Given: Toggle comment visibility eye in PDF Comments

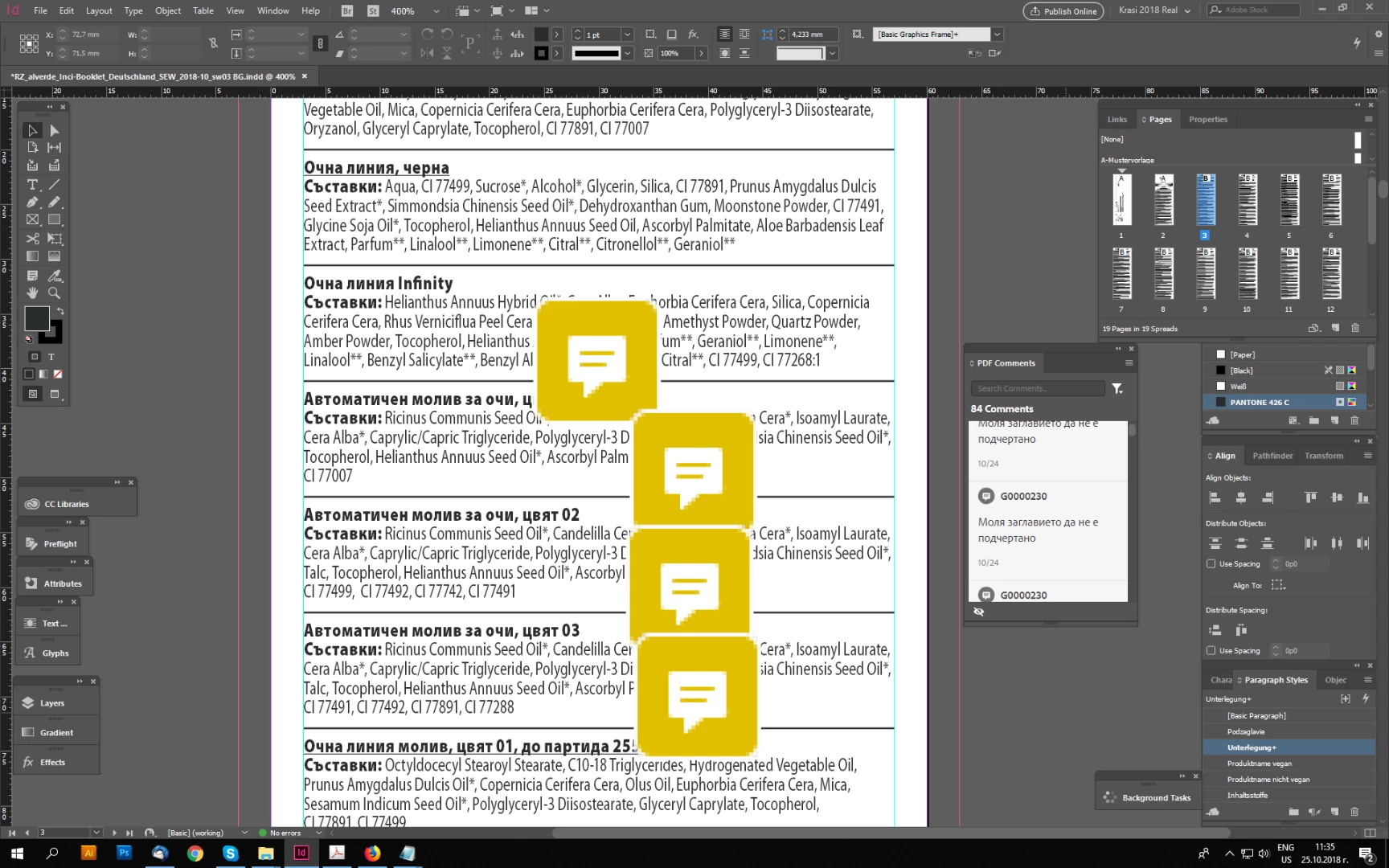Looking at the screenshot, I should pos(978,612).
